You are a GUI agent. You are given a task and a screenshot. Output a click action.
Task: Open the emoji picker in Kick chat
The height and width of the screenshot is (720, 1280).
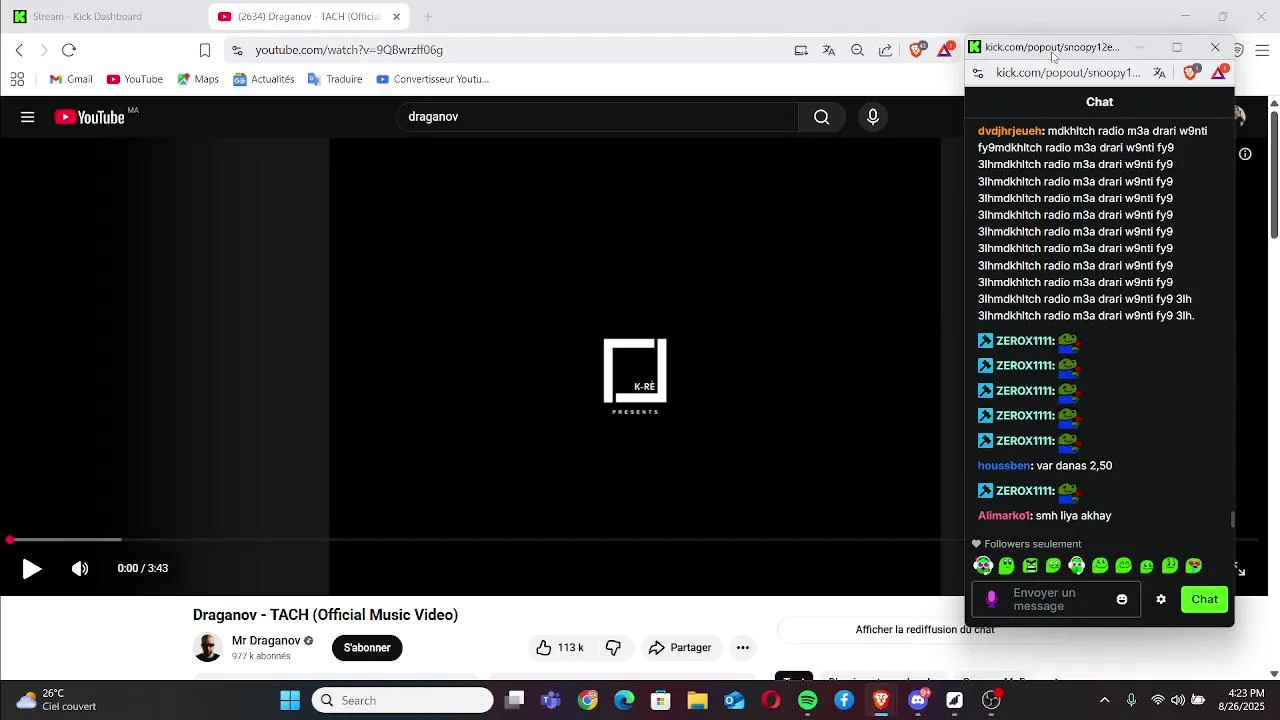[x=1122, y=599]
